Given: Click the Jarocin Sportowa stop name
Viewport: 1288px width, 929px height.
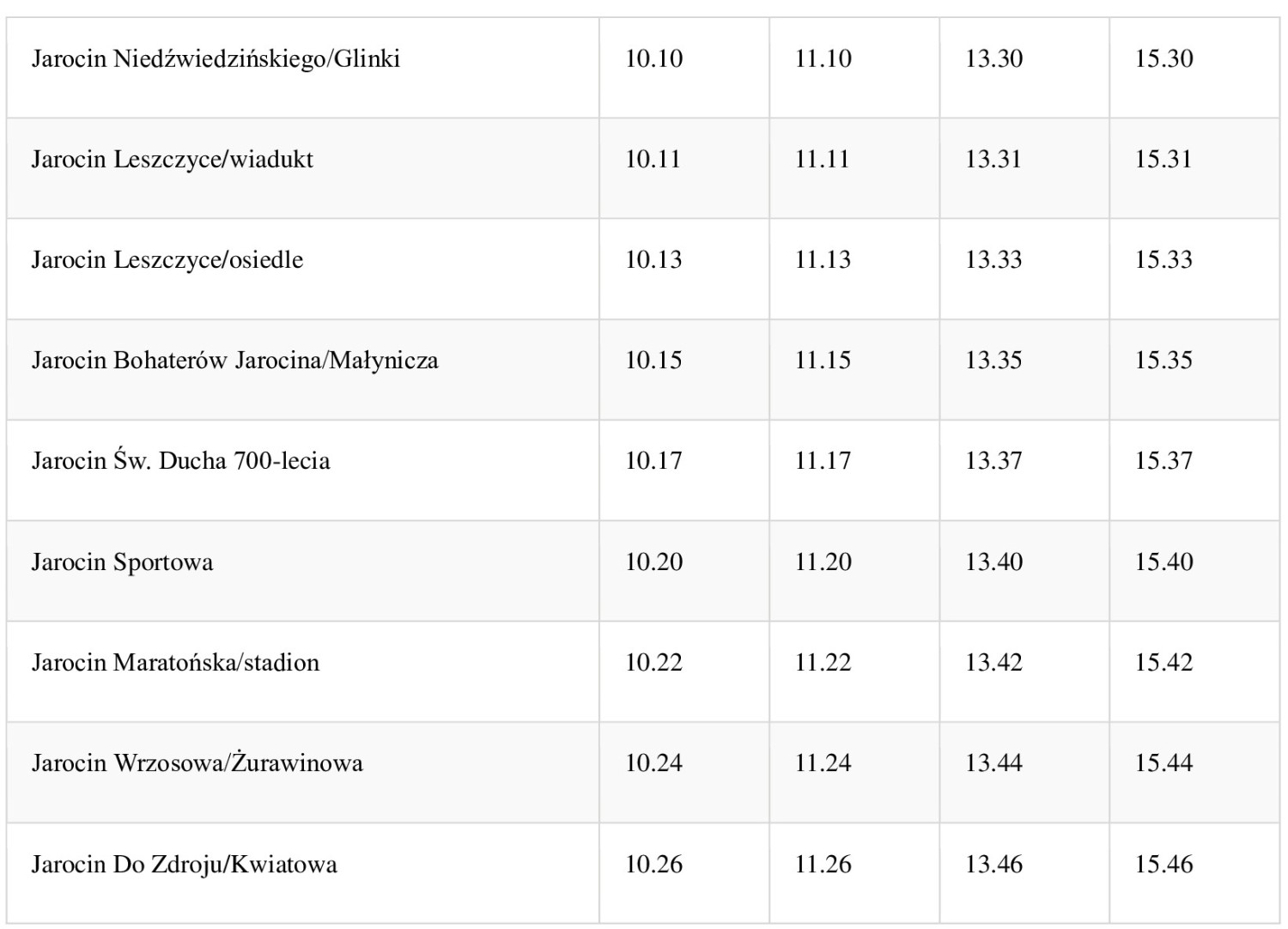Looking at the screenshot, I should coord(122,562).
